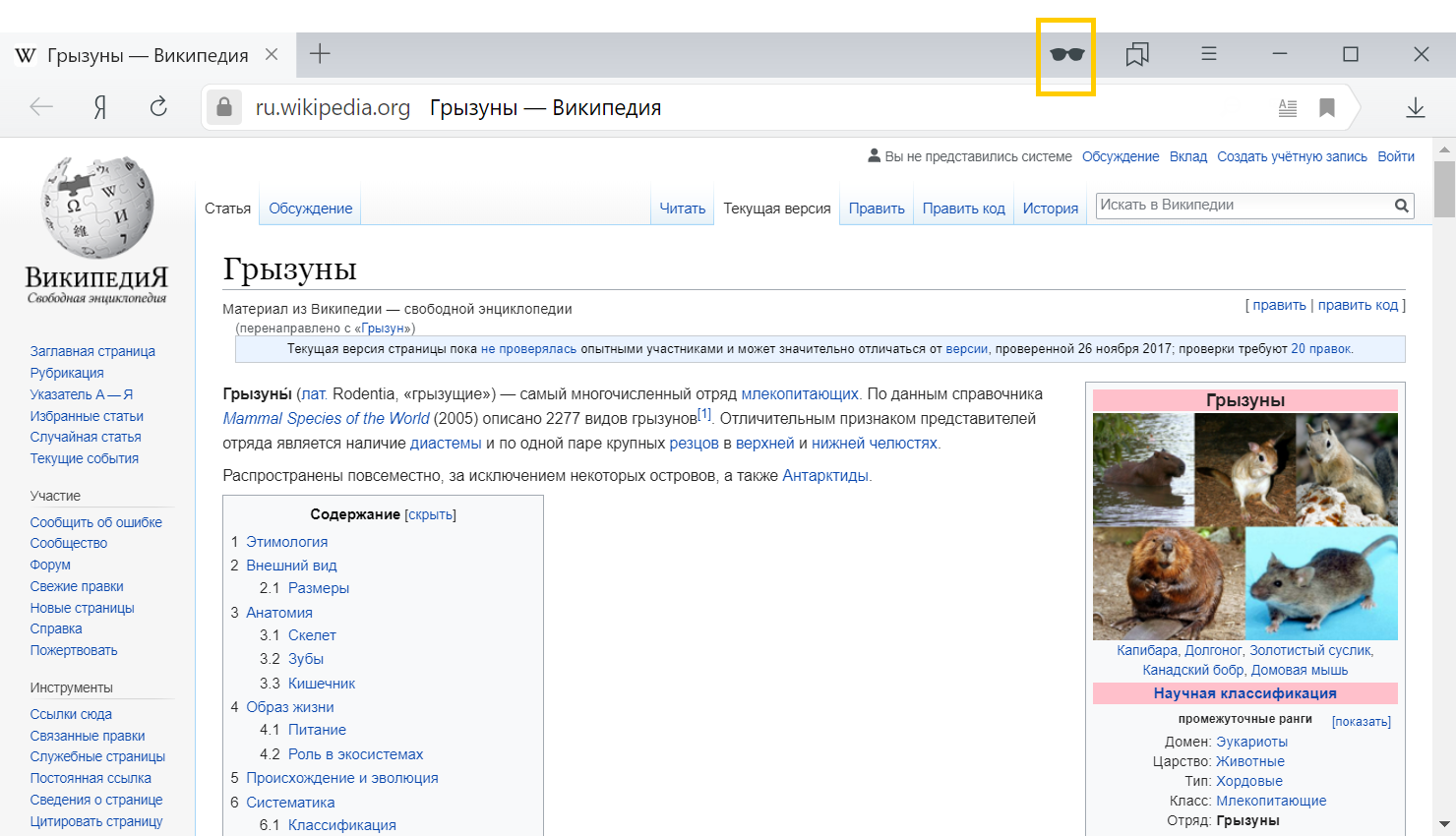Open the 20 правок link

pos(1321,349)
